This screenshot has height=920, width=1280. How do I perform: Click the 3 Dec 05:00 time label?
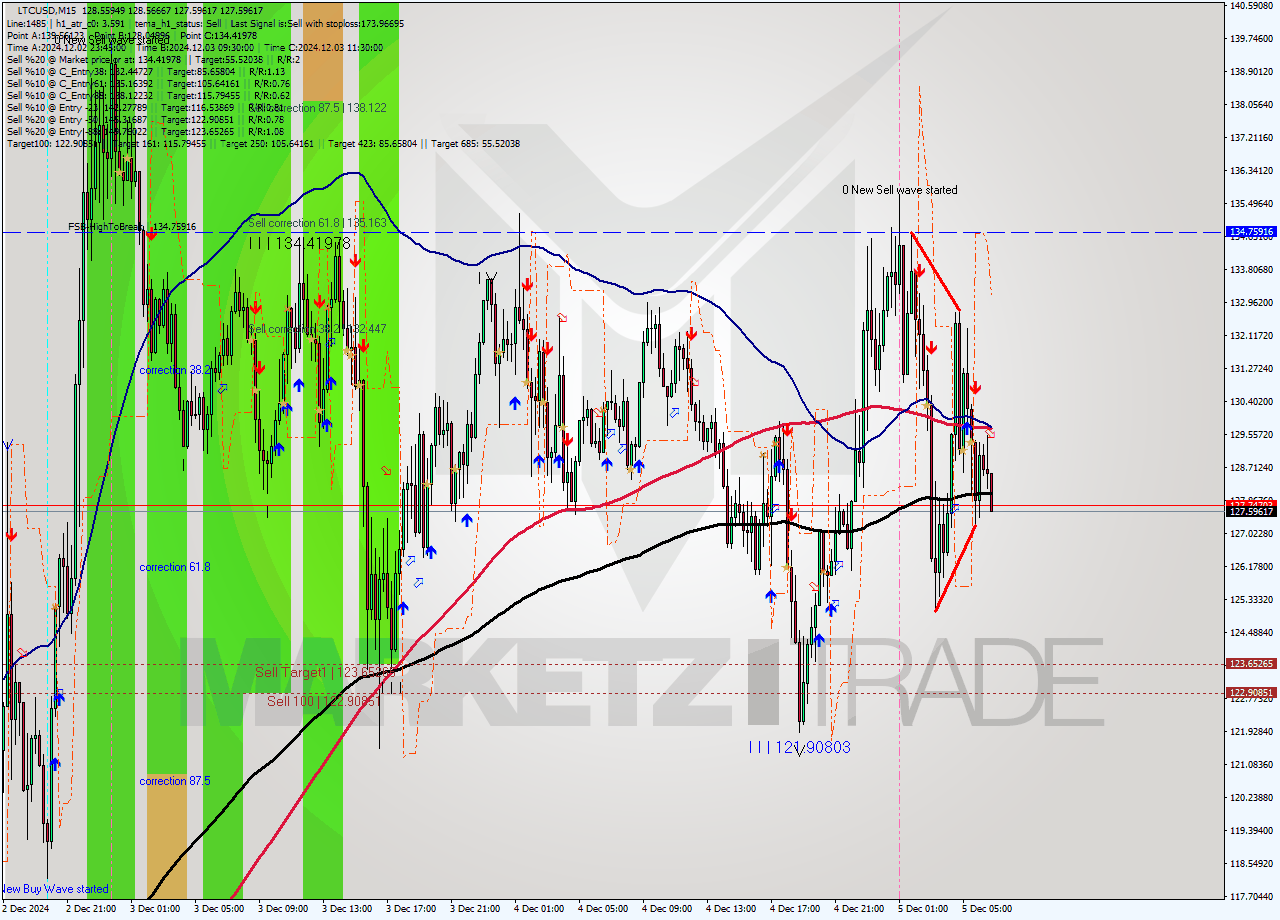pos(220,909)
